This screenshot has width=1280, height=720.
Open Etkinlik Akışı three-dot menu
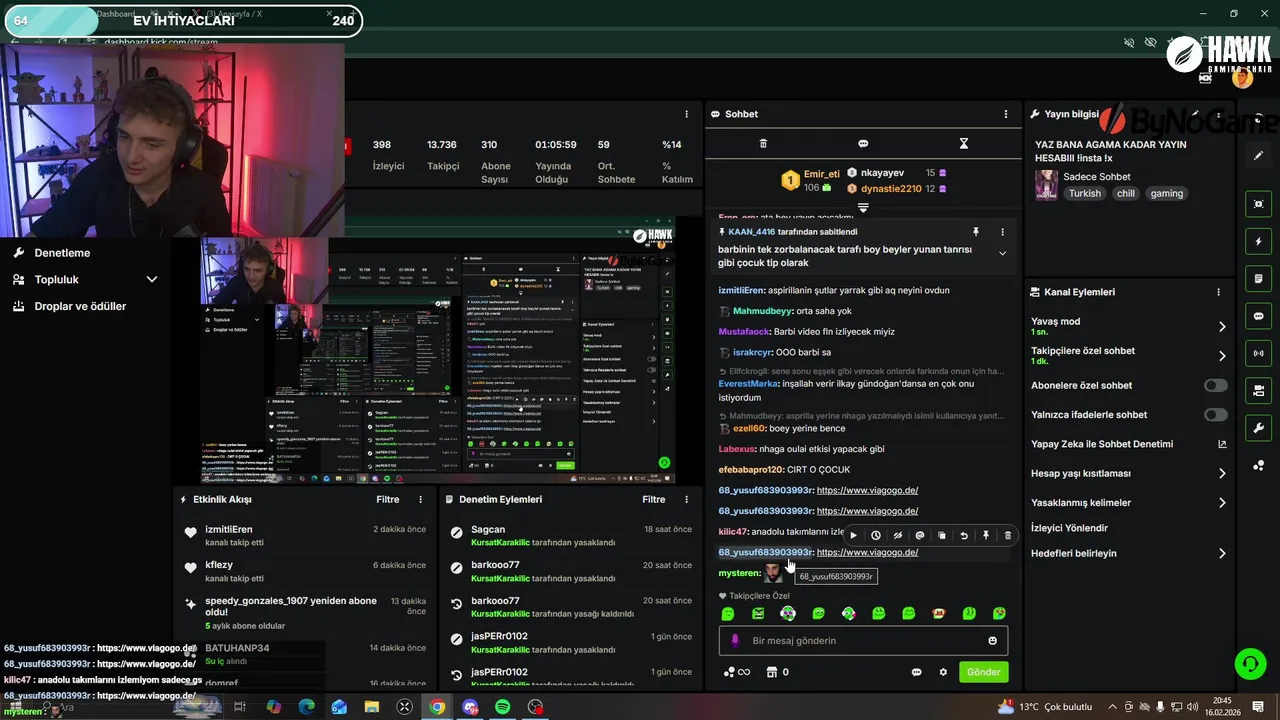[420, 499]
